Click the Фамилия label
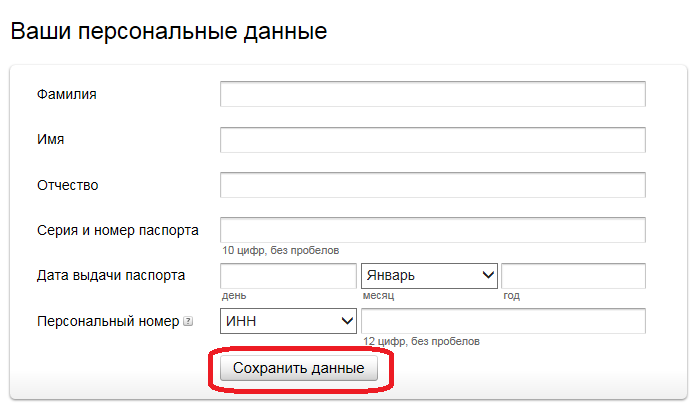The width and height of the screenshot is (699, 411). (x=67, y=94)
